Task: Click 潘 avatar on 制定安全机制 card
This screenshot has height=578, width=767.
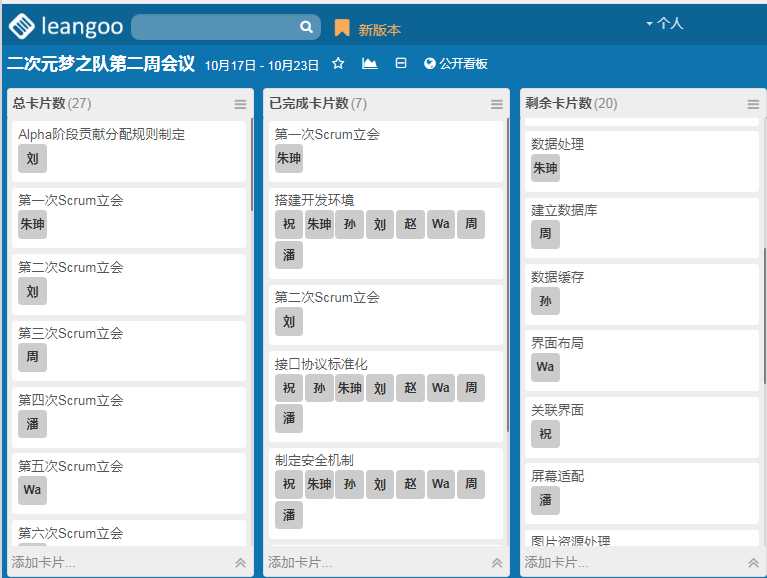Action: tap(289, 515)
